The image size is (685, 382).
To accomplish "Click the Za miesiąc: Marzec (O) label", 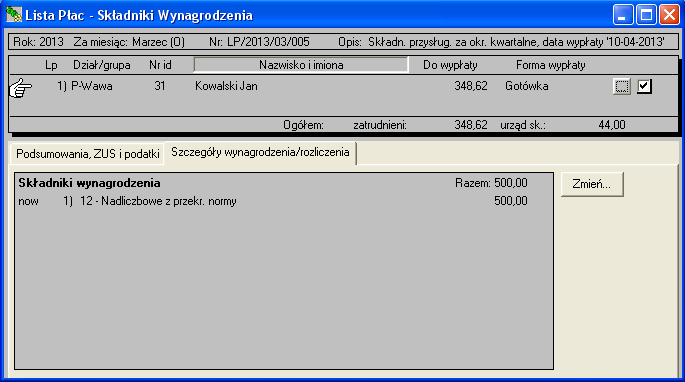I will (129, 42).
